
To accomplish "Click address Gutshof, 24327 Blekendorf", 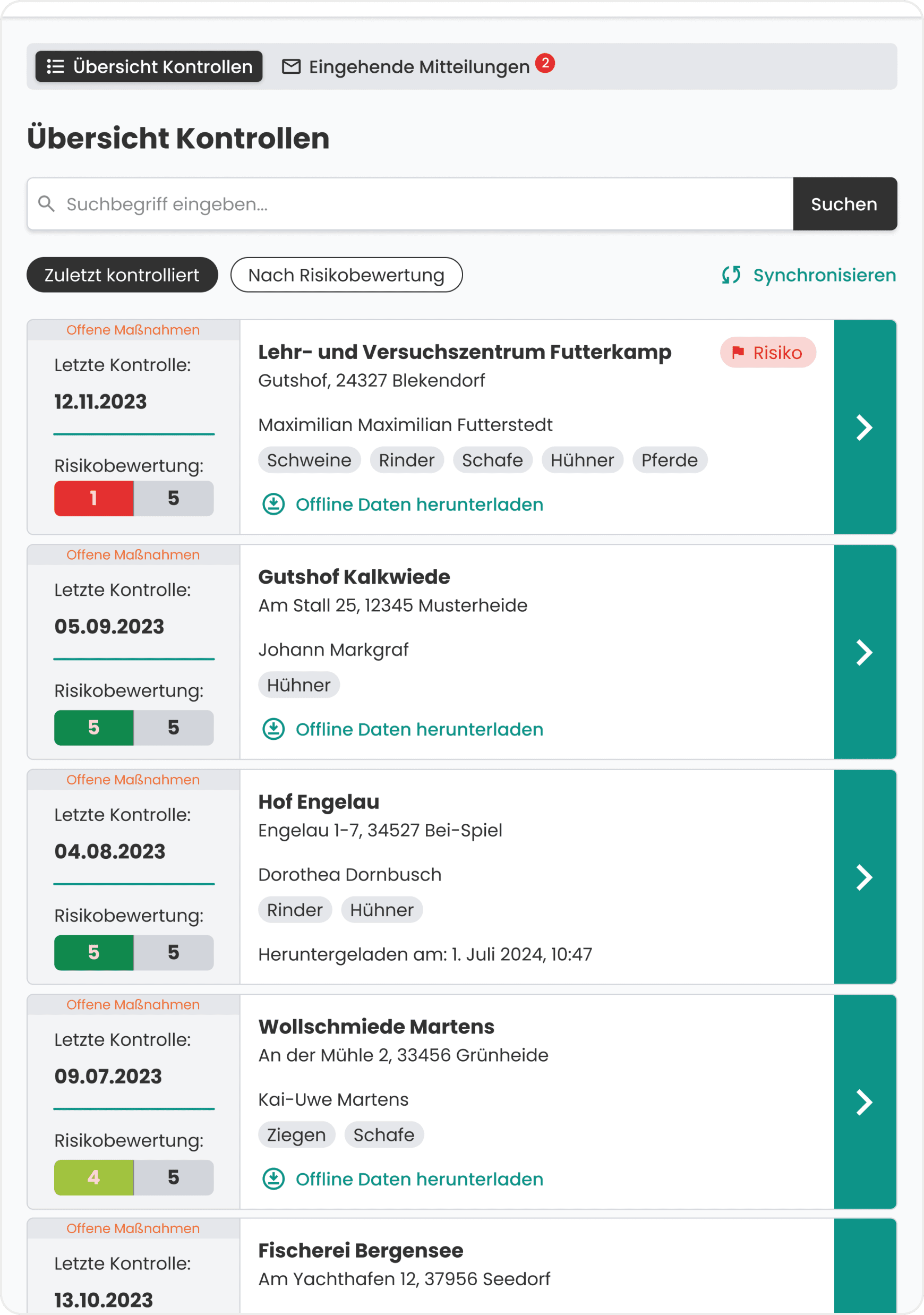I will tap(372, 381).
